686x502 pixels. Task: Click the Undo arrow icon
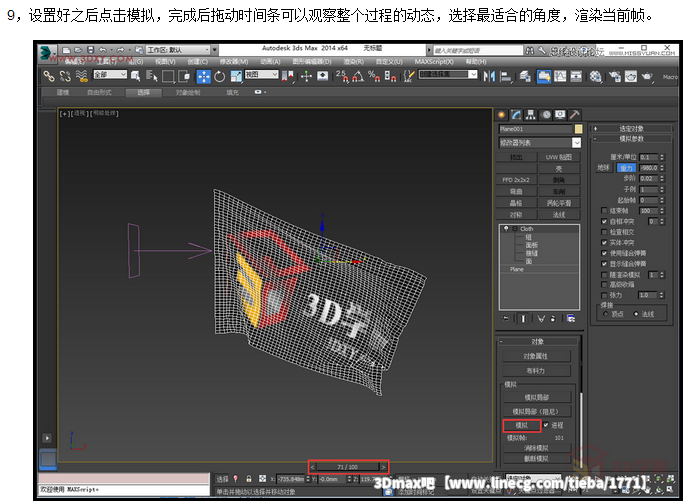[102, 50]
